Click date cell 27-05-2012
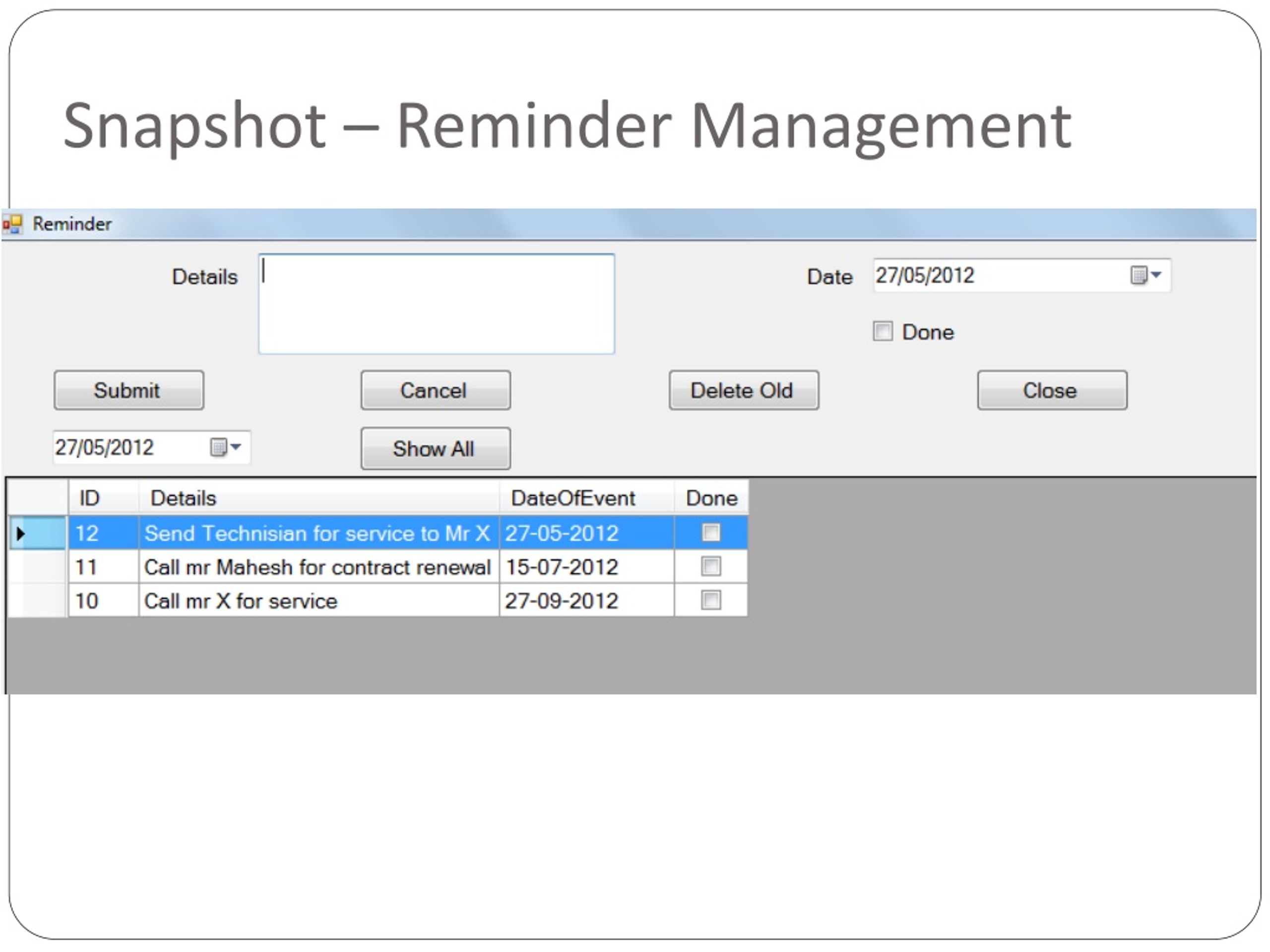 [587, 533]
